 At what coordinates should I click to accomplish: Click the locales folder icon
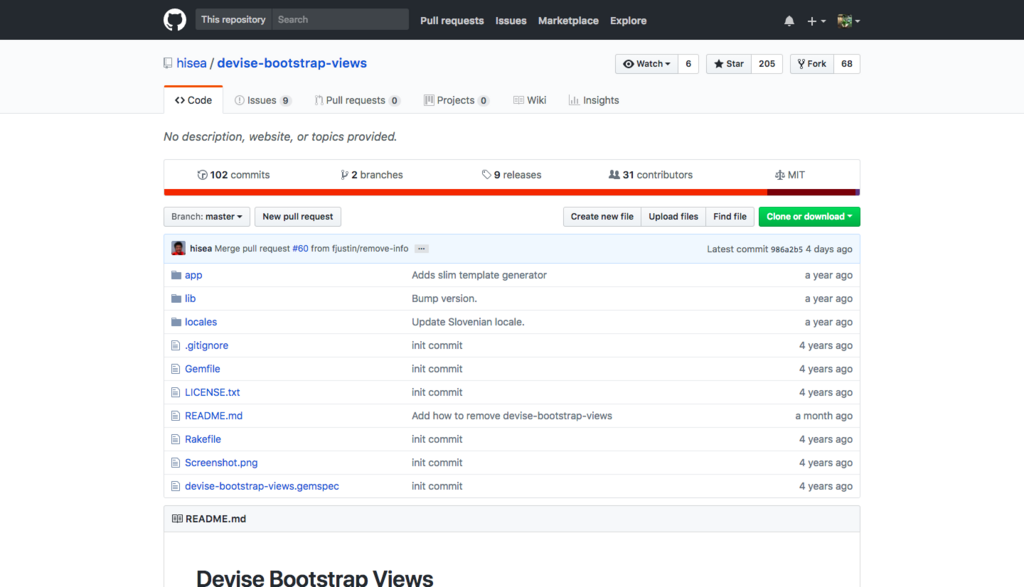pos(176,322)
